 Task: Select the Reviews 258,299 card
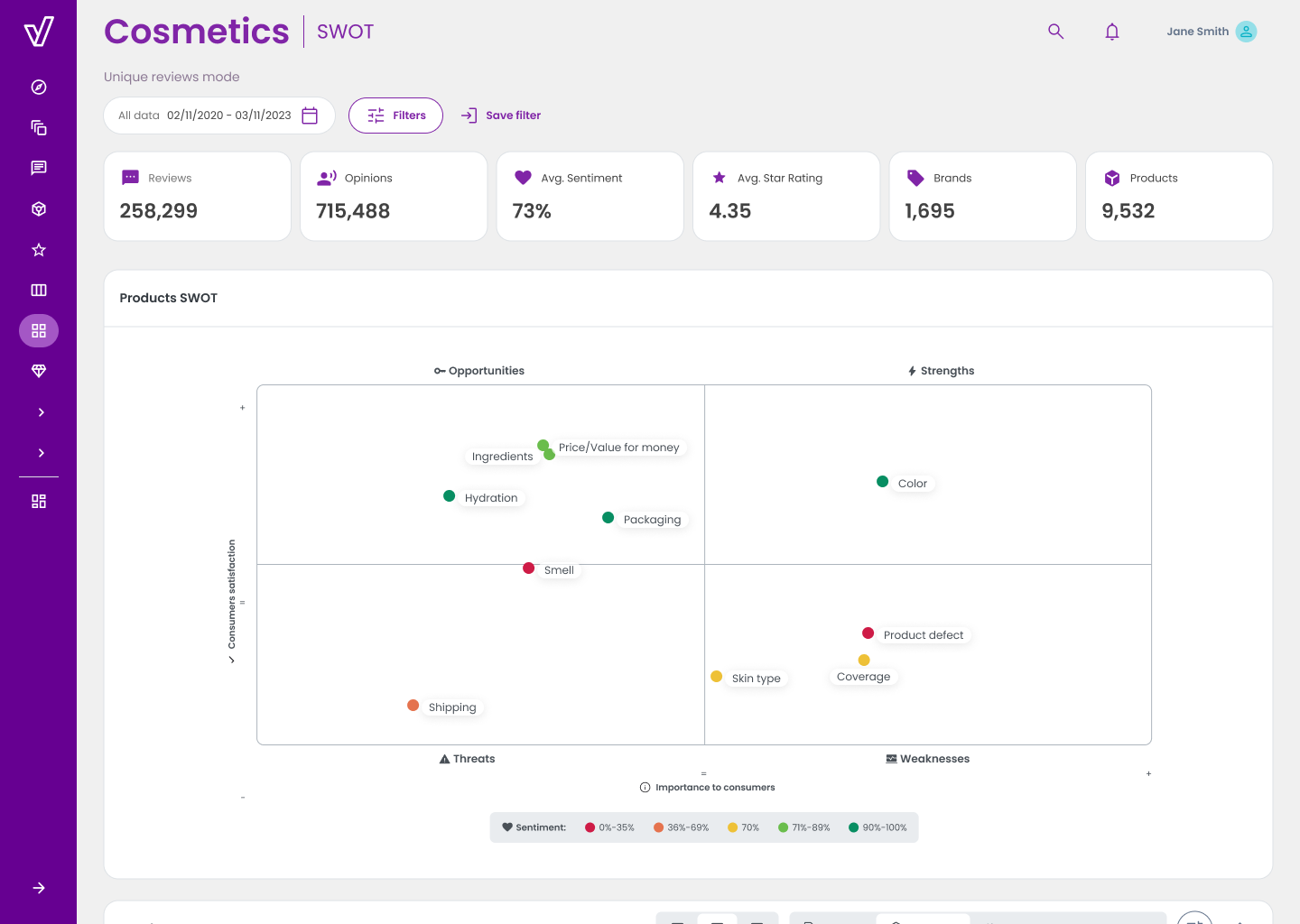coord(198,196)
